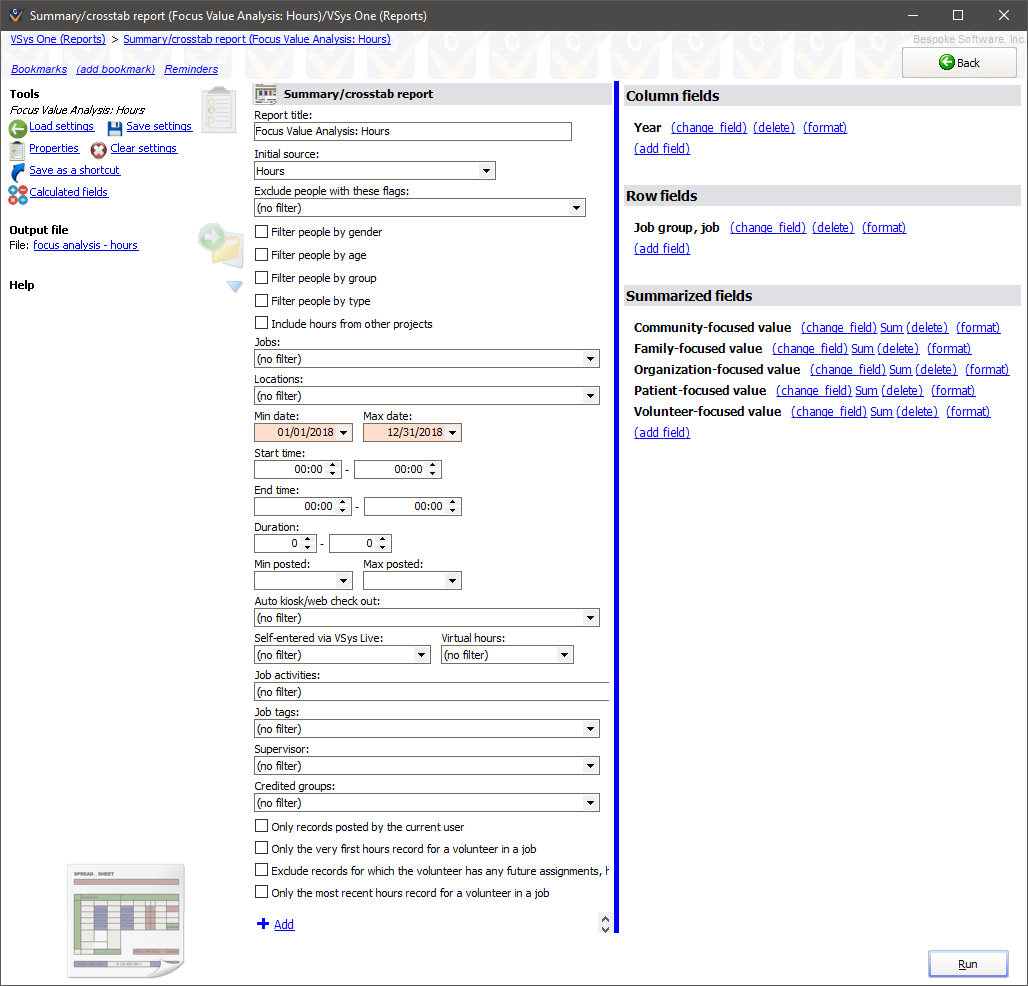The height and width of the screenshot is (986, 1028).
Task: Click the red Clear settings icon
Action: click(x=99, y=150)
